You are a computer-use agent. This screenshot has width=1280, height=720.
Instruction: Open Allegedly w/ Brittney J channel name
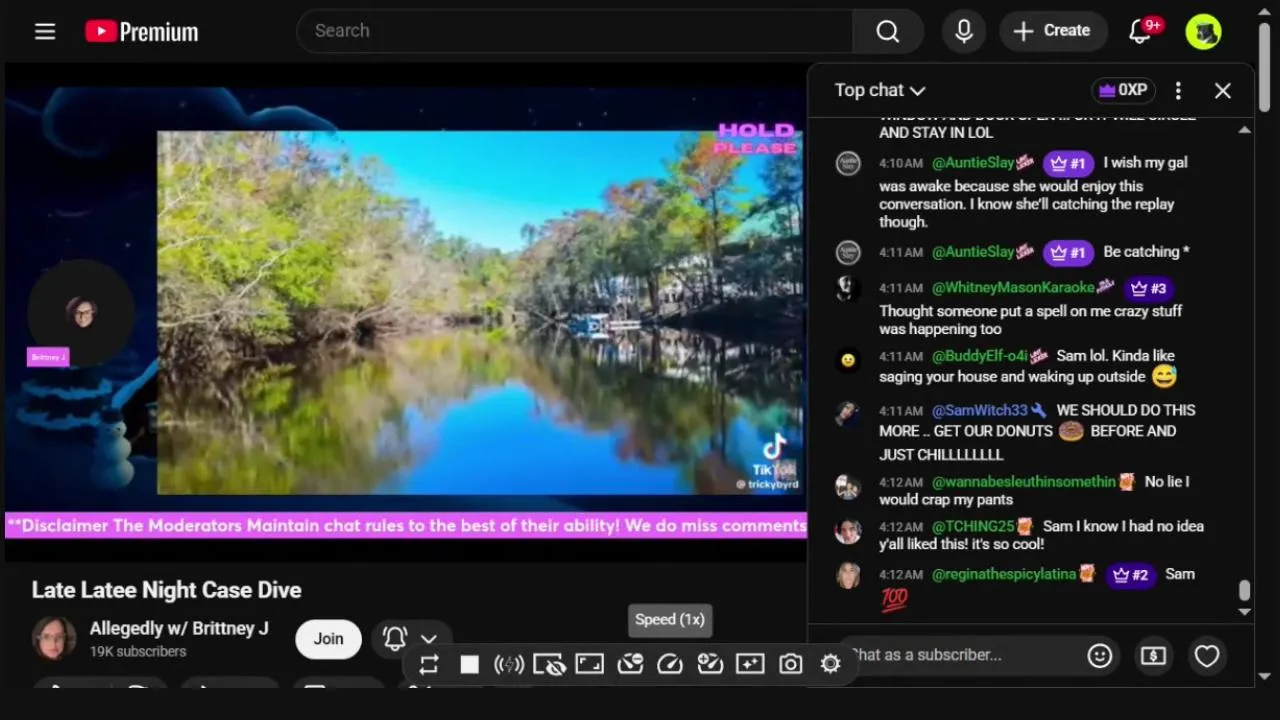pyautogui.click(x=179, y=628)
